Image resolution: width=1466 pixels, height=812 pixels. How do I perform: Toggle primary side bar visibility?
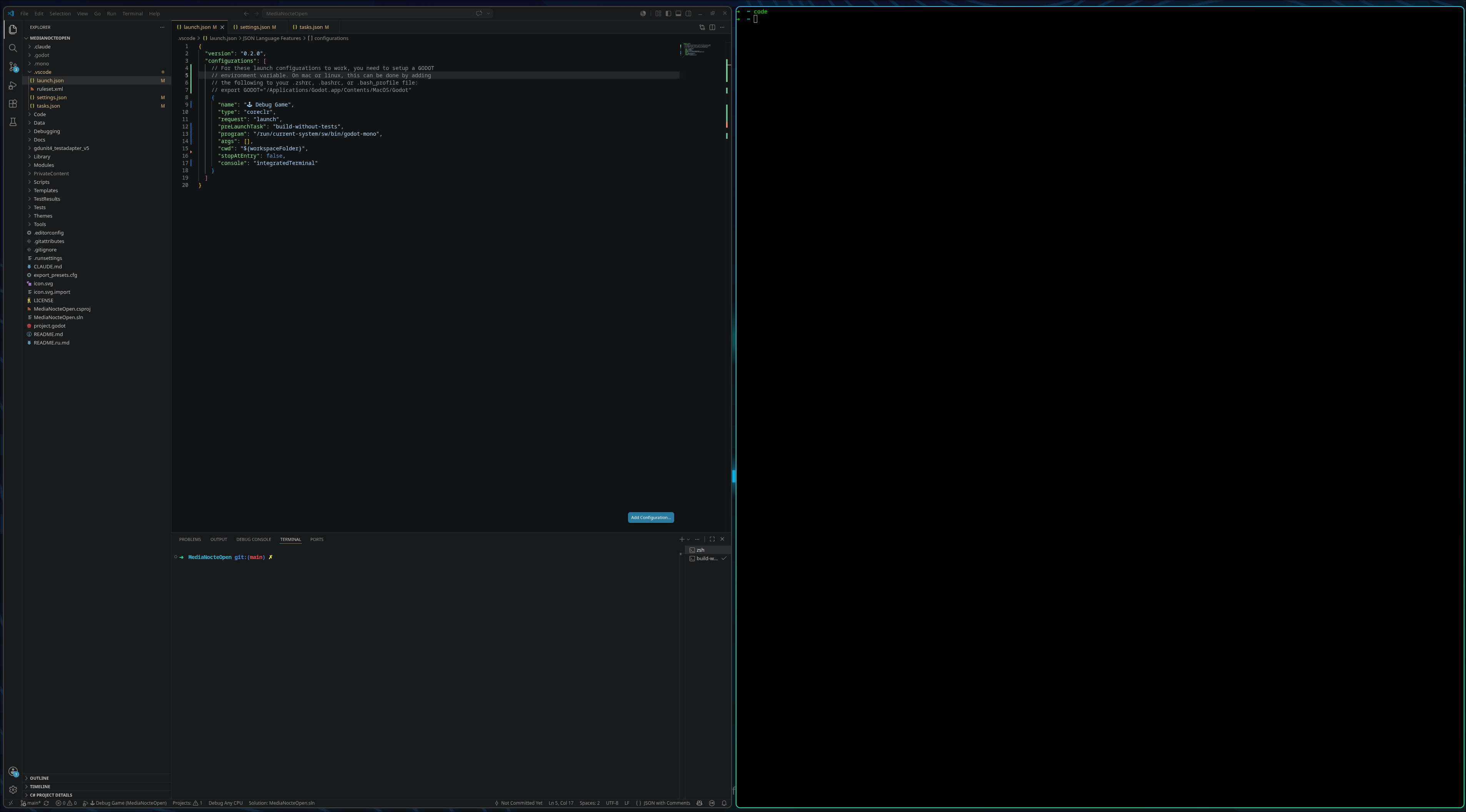(668, 14)
